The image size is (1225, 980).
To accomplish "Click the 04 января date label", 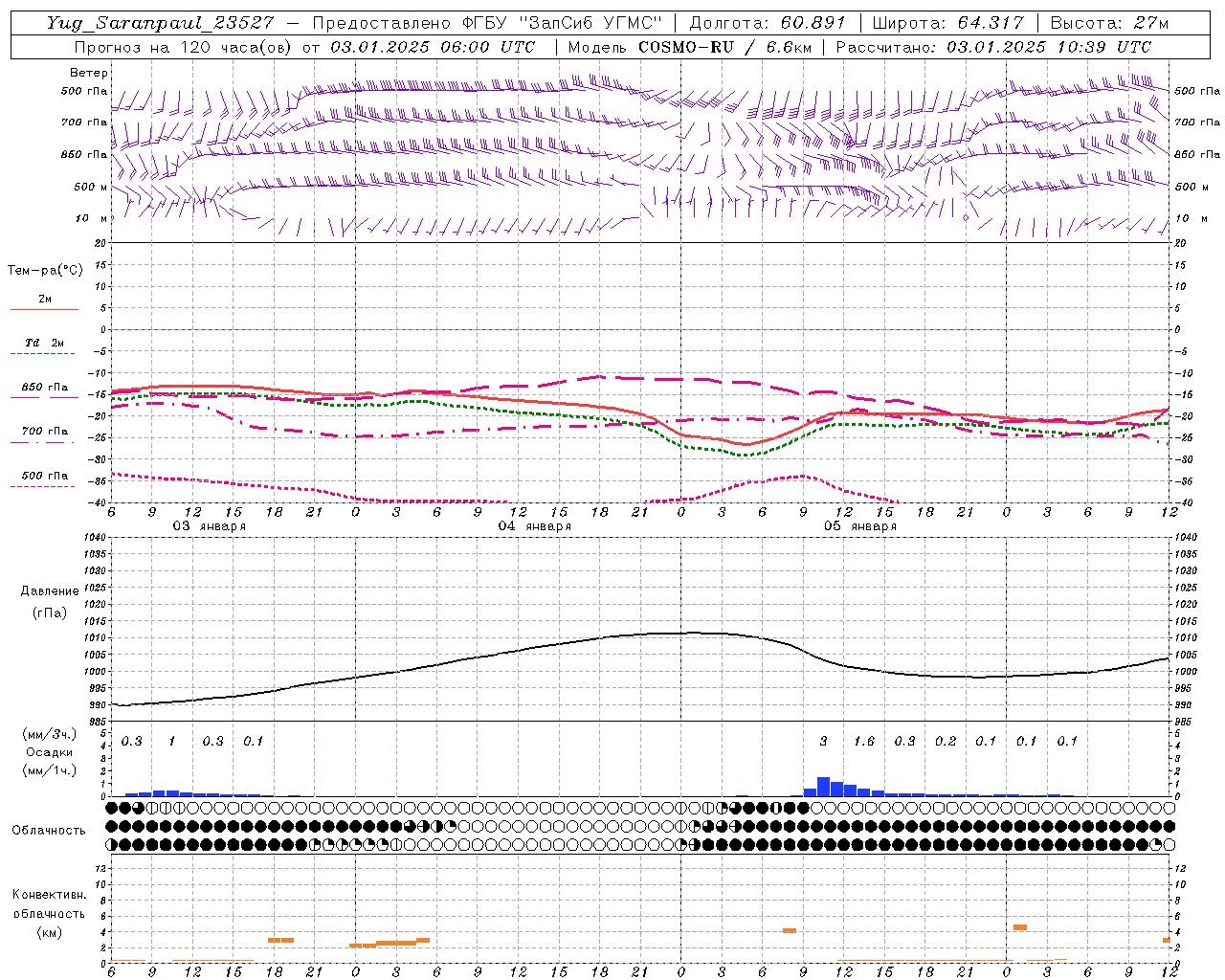I will click(x=534, y=526).
